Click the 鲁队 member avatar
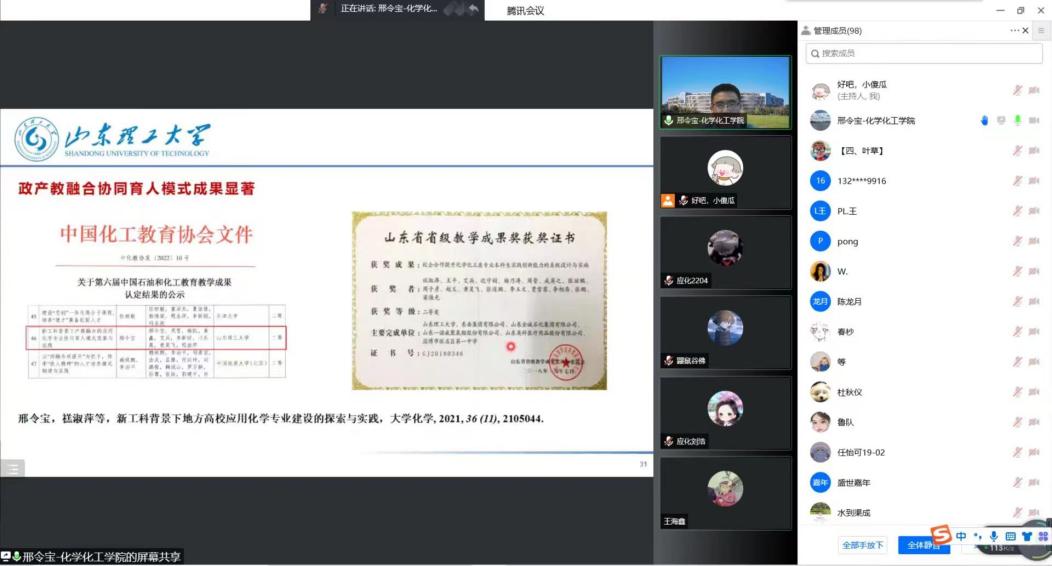1052x566 pixels. (x=820, y=422)
